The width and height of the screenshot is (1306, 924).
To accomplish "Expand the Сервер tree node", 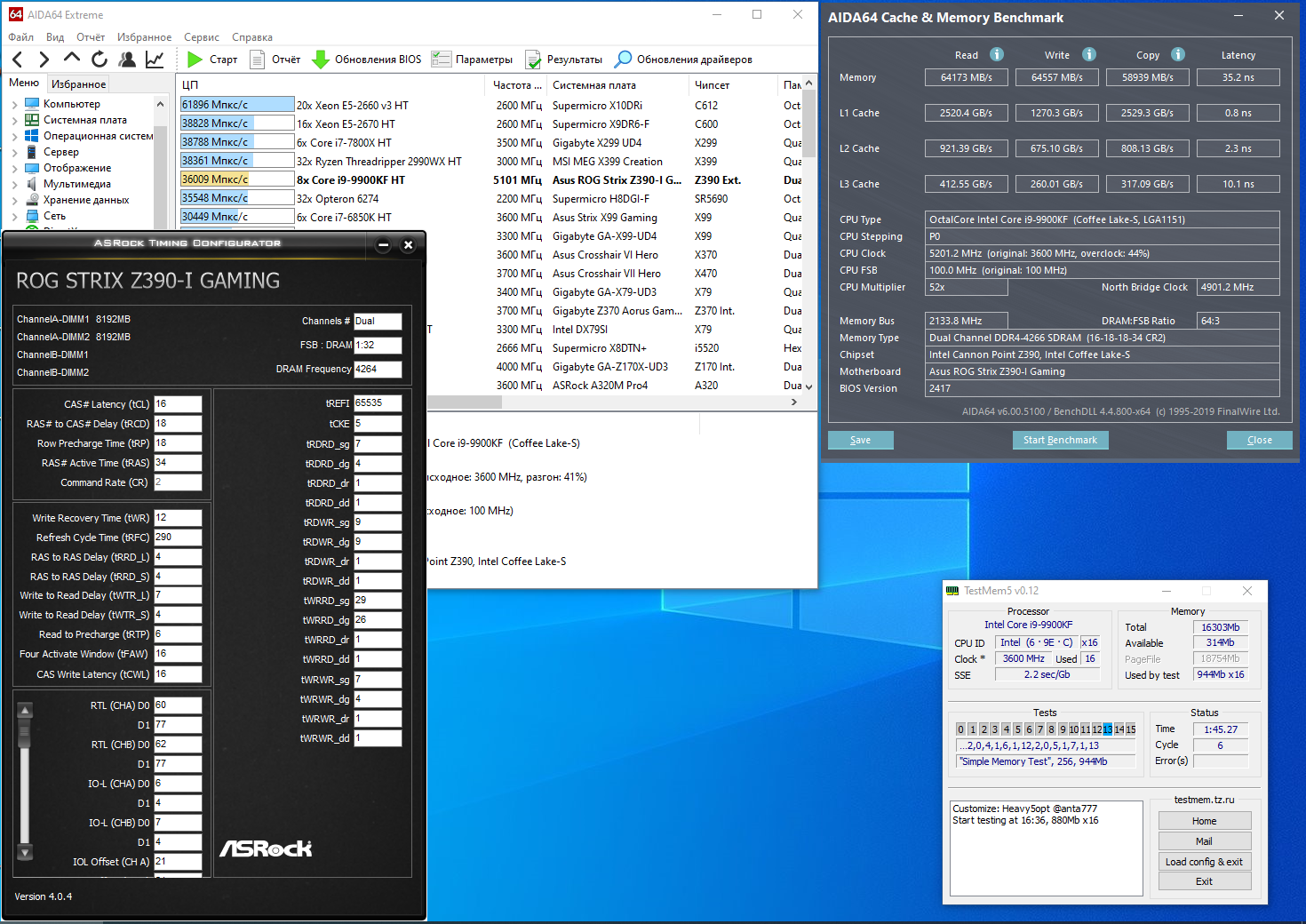I will click(x=14, y=152).
